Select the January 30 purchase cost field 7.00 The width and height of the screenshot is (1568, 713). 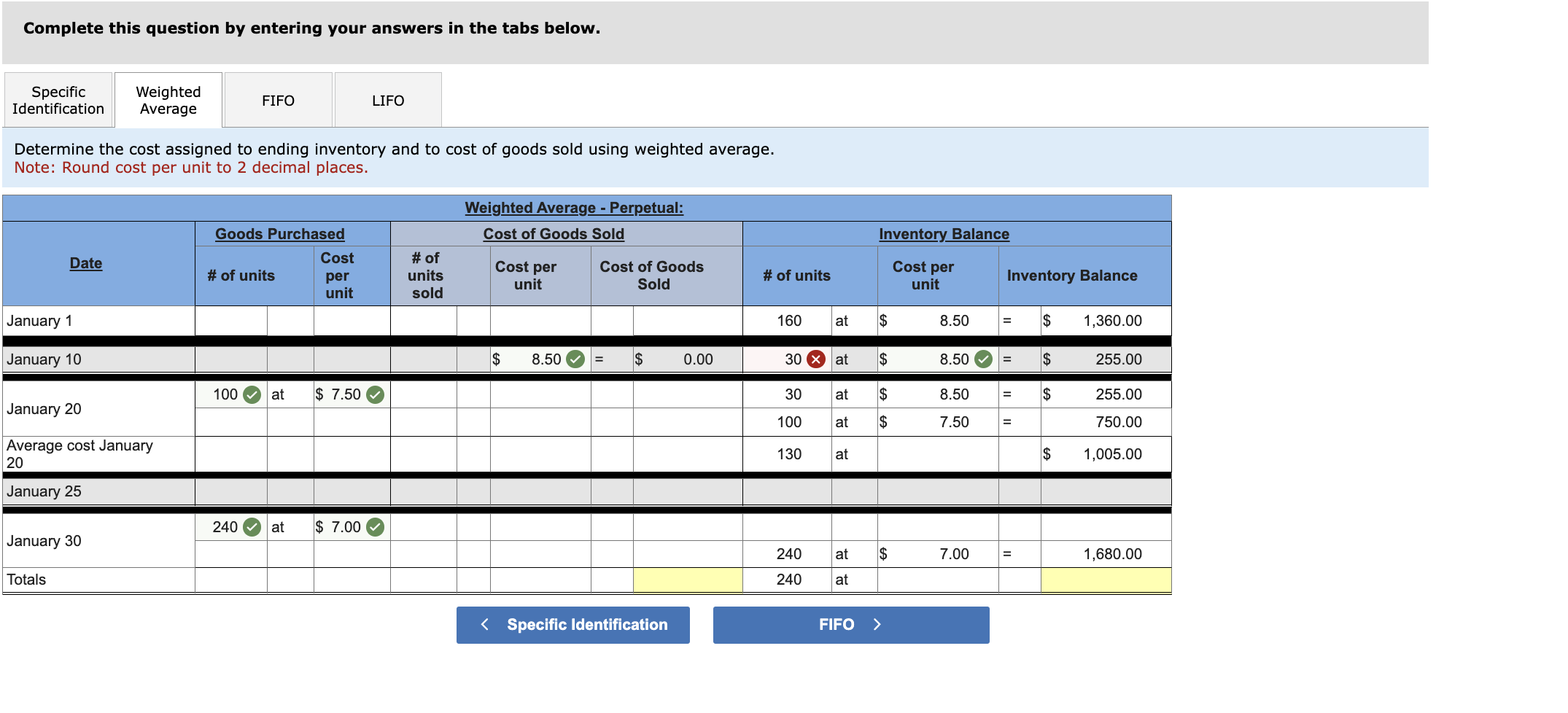[352, 527]
